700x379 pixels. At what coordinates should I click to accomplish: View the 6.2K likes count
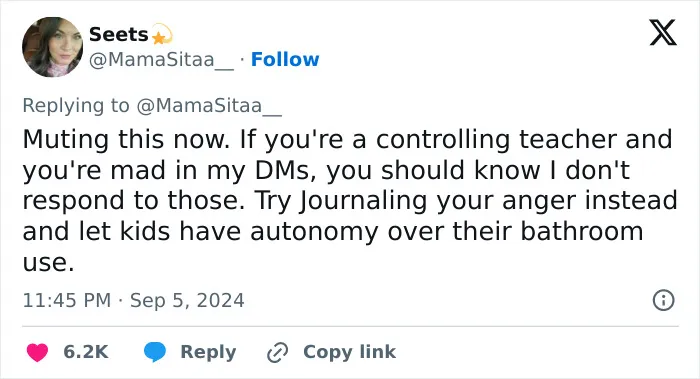pos(86,352)
